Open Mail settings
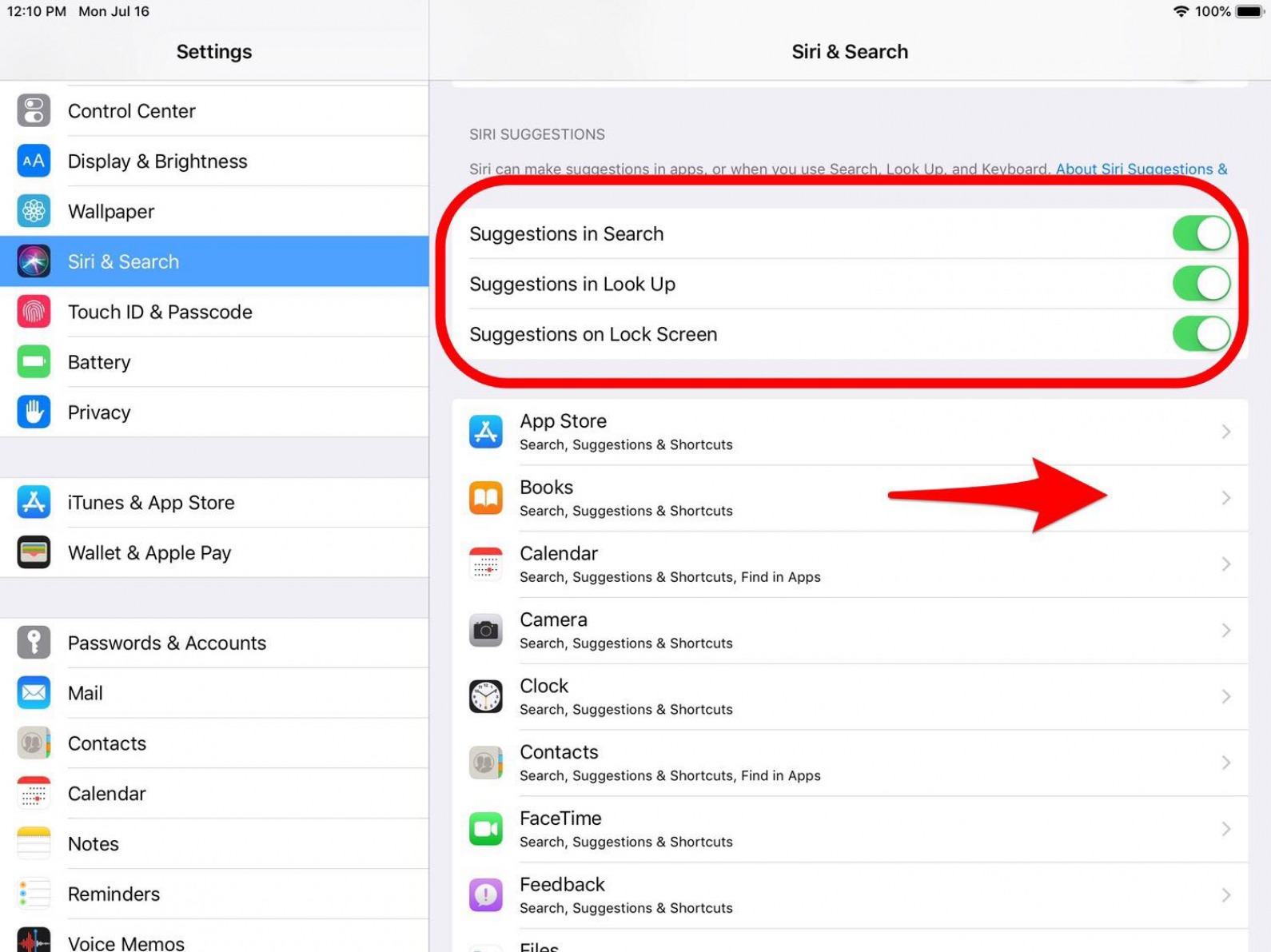 click(214, 693)
